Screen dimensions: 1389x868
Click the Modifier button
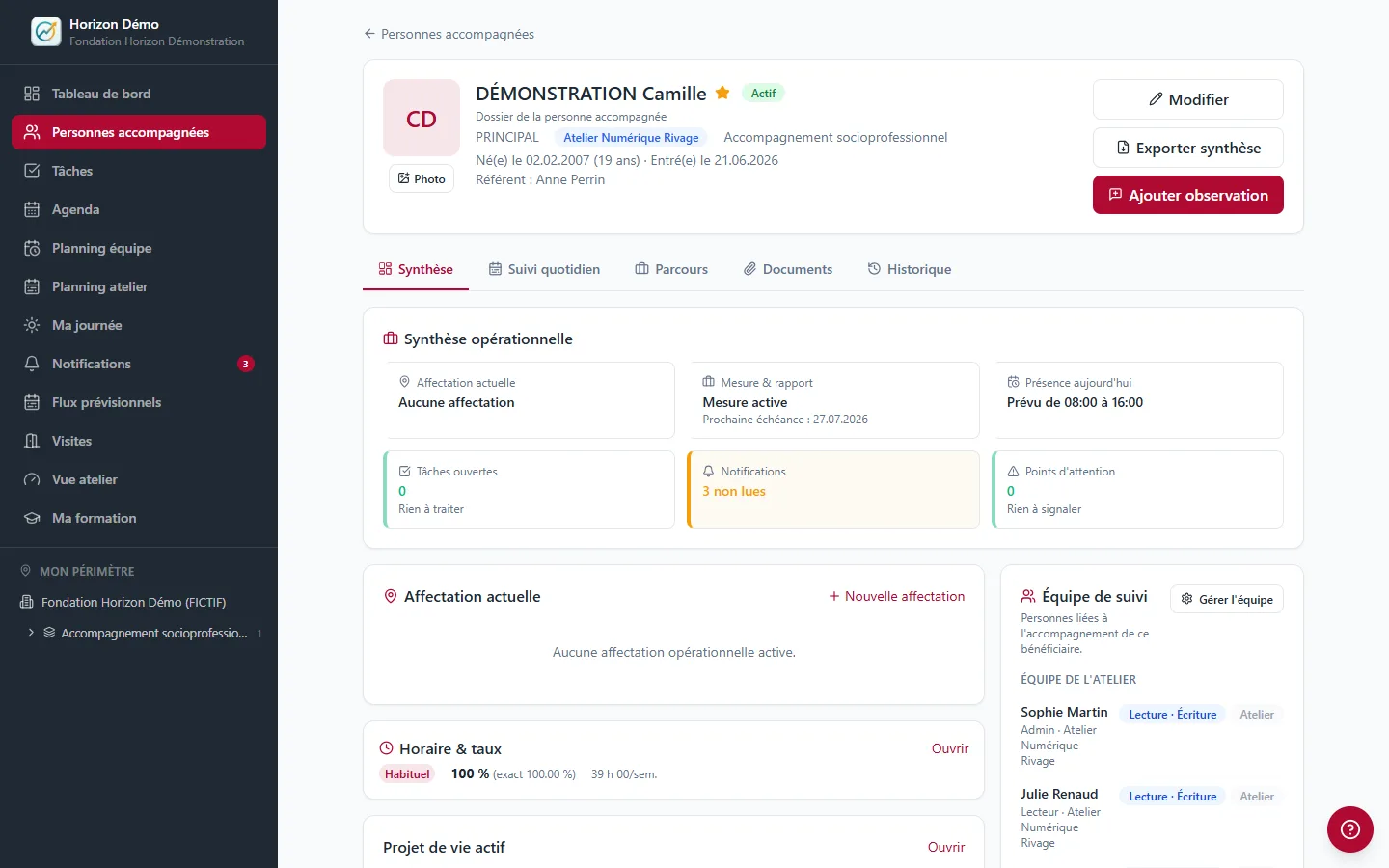point(1188,99)
